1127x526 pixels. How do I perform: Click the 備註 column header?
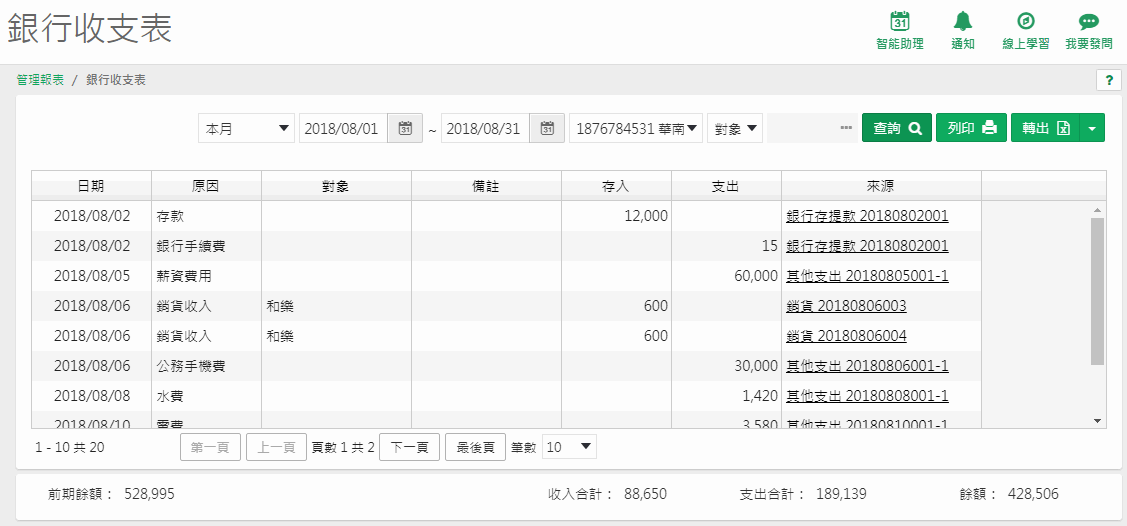(x=486, y=186)
